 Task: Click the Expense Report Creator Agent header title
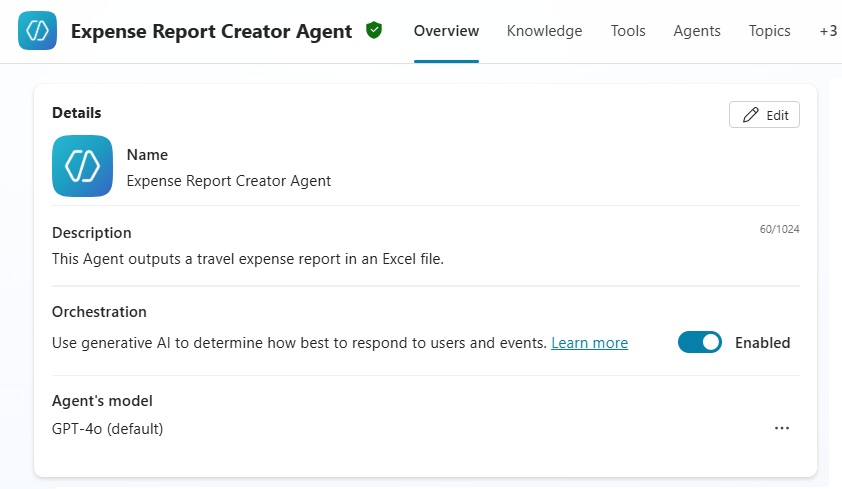tap(211, 31)
